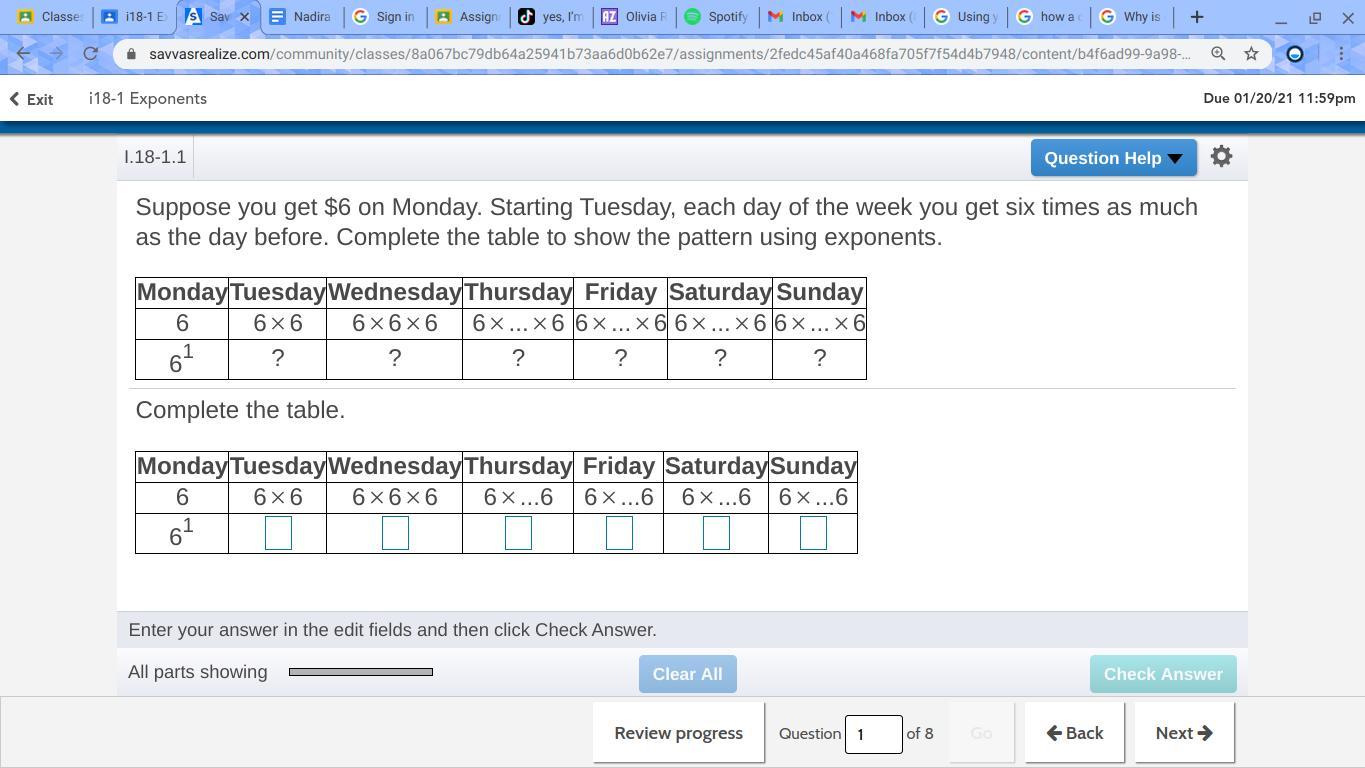The width and height of the screenshot is (1365, 768).
Task: Click the Back question button
Action: [x=1074, y=733]
